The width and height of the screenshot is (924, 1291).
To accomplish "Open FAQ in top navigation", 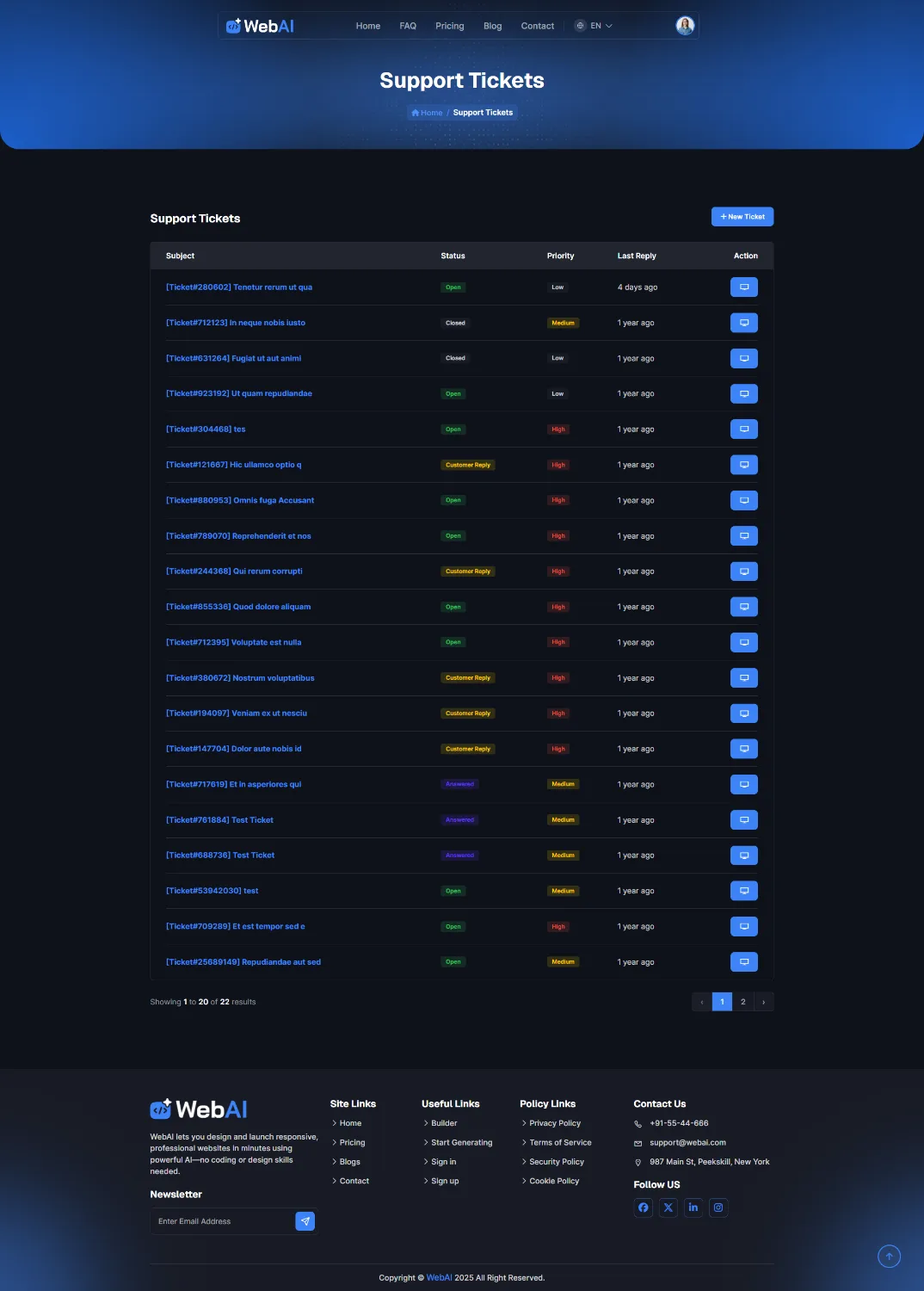I will [408, 26].
